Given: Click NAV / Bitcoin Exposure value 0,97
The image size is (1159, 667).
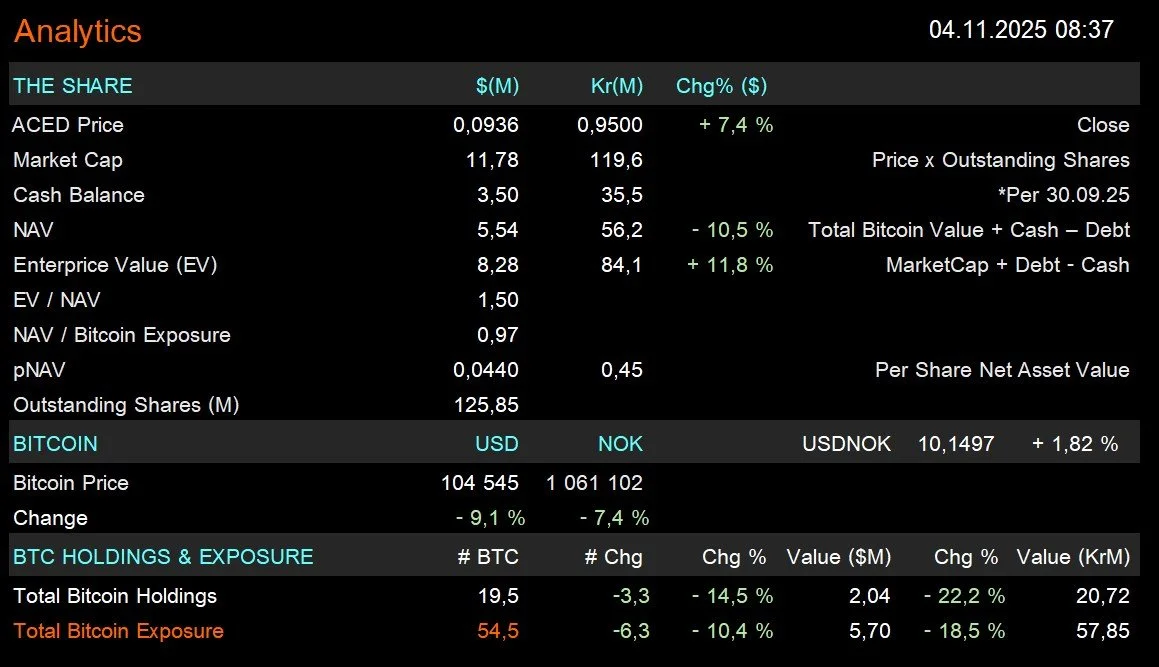Looking at the screenshot, I should coord(497,335).
